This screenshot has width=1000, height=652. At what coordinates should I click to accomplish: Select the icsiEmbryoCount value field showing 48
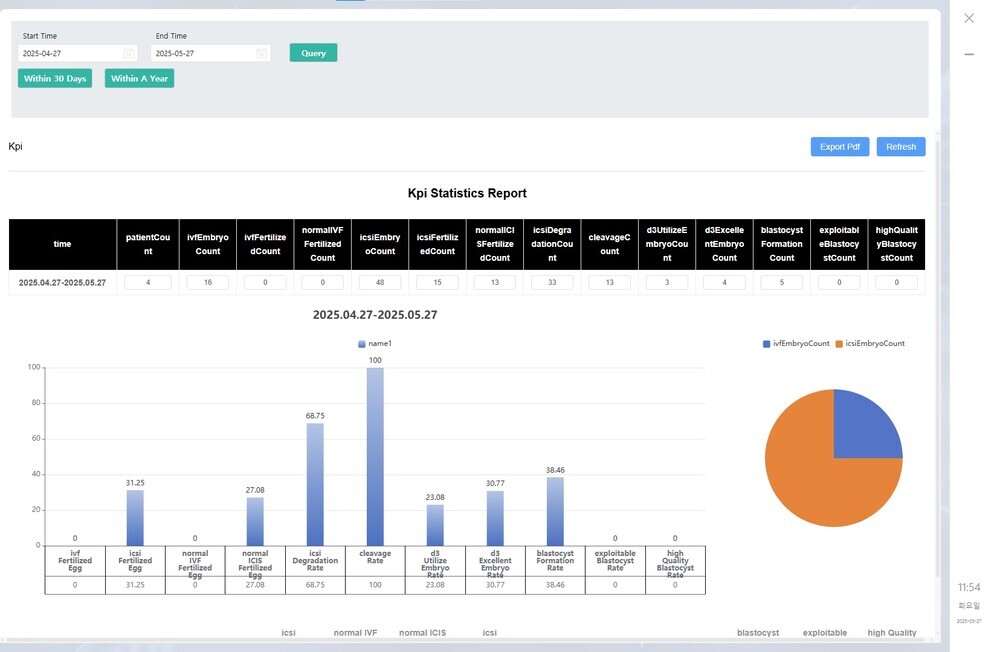click(x=380, y=283)
